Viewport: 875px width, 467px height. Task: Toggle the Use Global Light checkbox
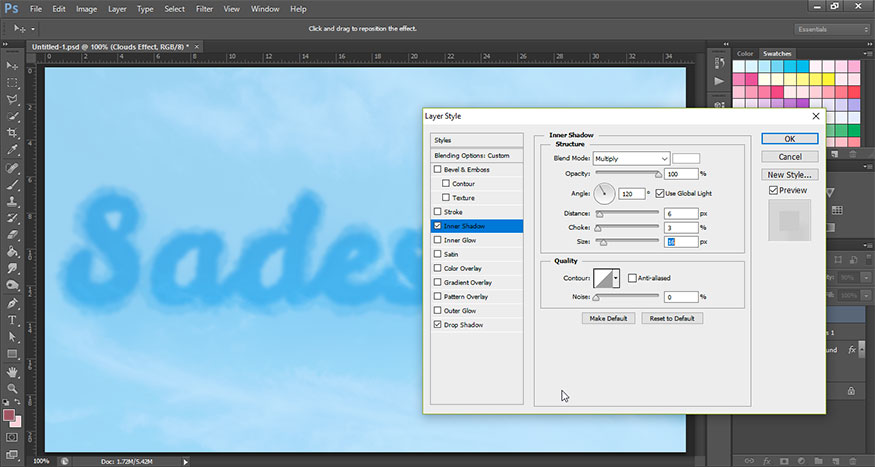[660, 192]
